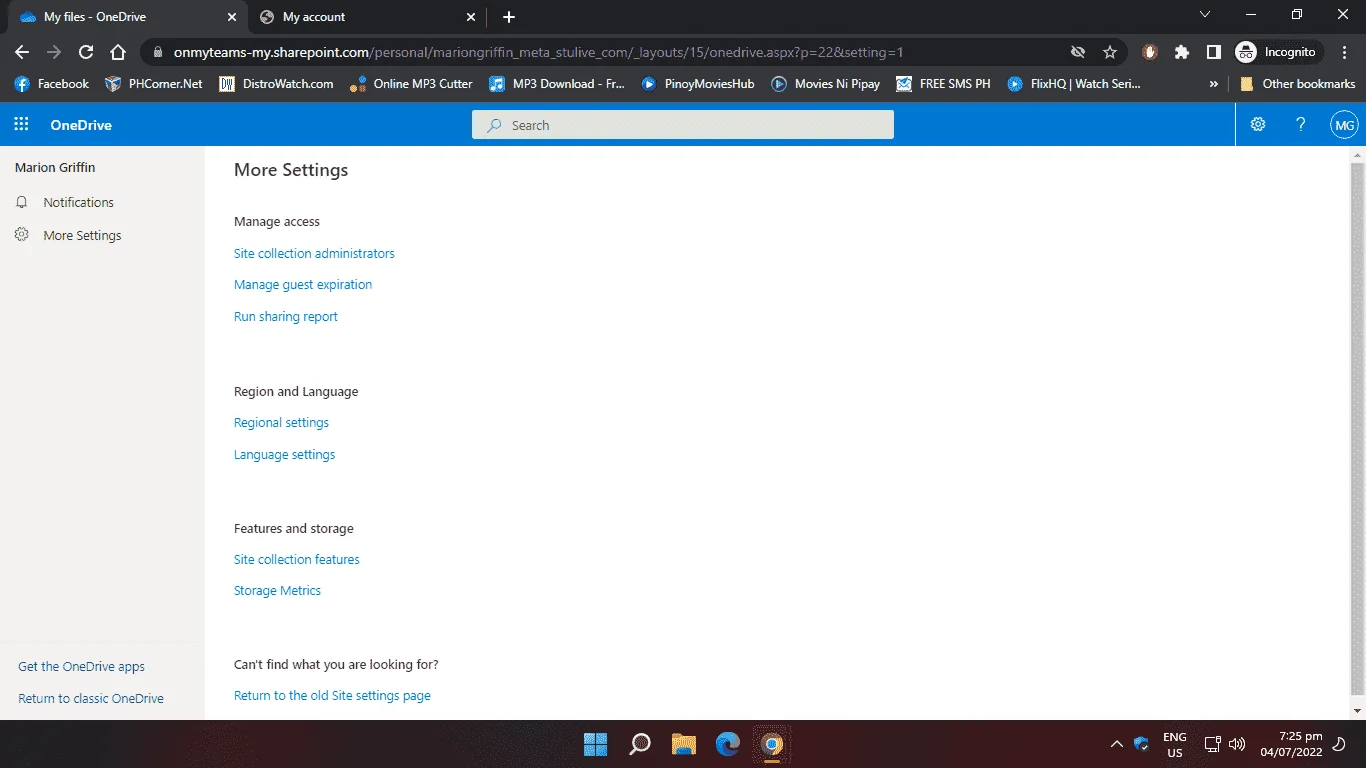Open the MG account avatar

[x=1345, y=125]
